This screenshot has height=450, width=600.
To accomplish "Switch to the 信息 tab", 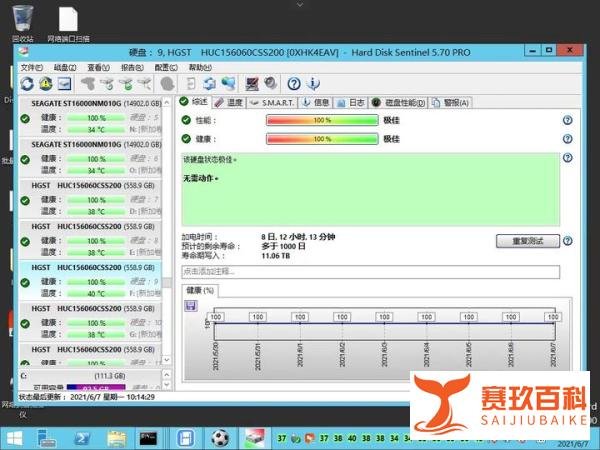I will click(316, 103).
